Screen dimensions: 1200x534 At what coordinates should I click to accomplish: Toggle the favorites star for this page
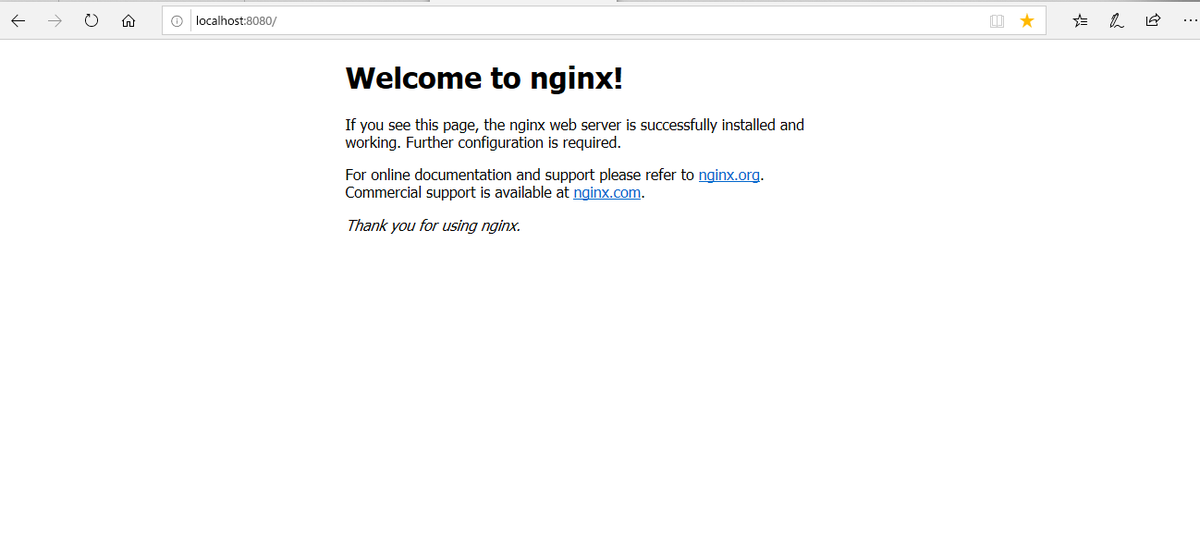tap(1027, 21)
